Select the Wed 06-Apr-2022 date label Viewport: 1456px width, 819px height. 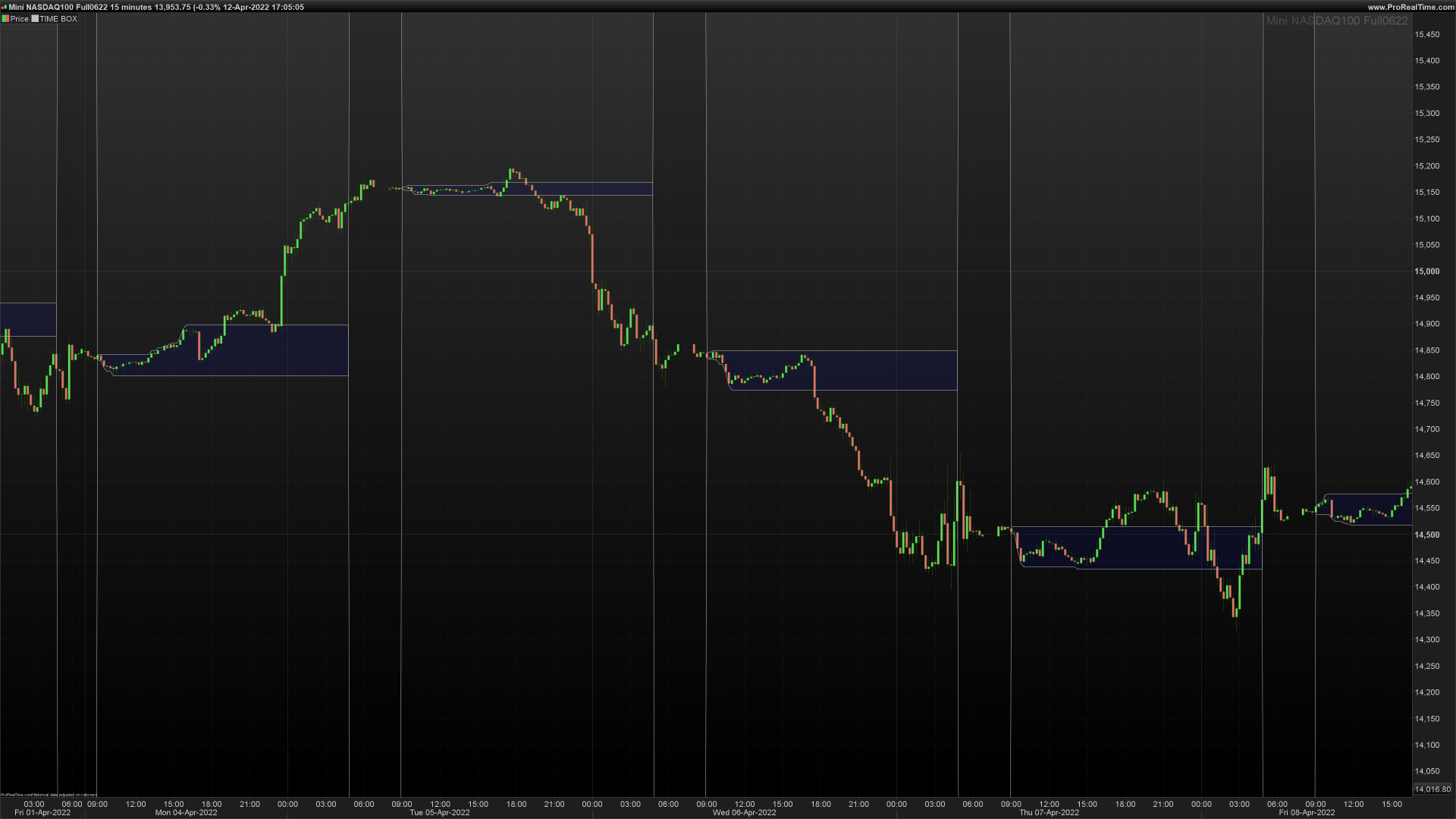tap(744, 813)
